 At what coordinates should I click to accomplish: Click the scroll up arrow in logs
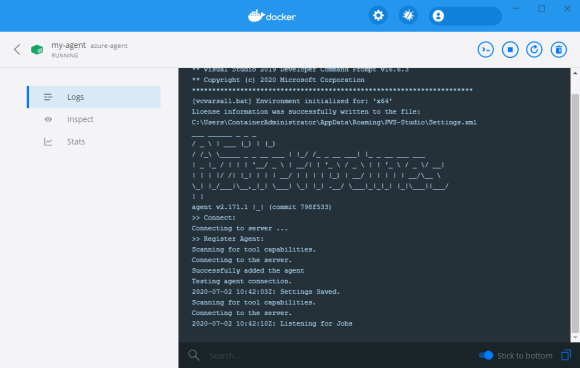click(575, 73)
